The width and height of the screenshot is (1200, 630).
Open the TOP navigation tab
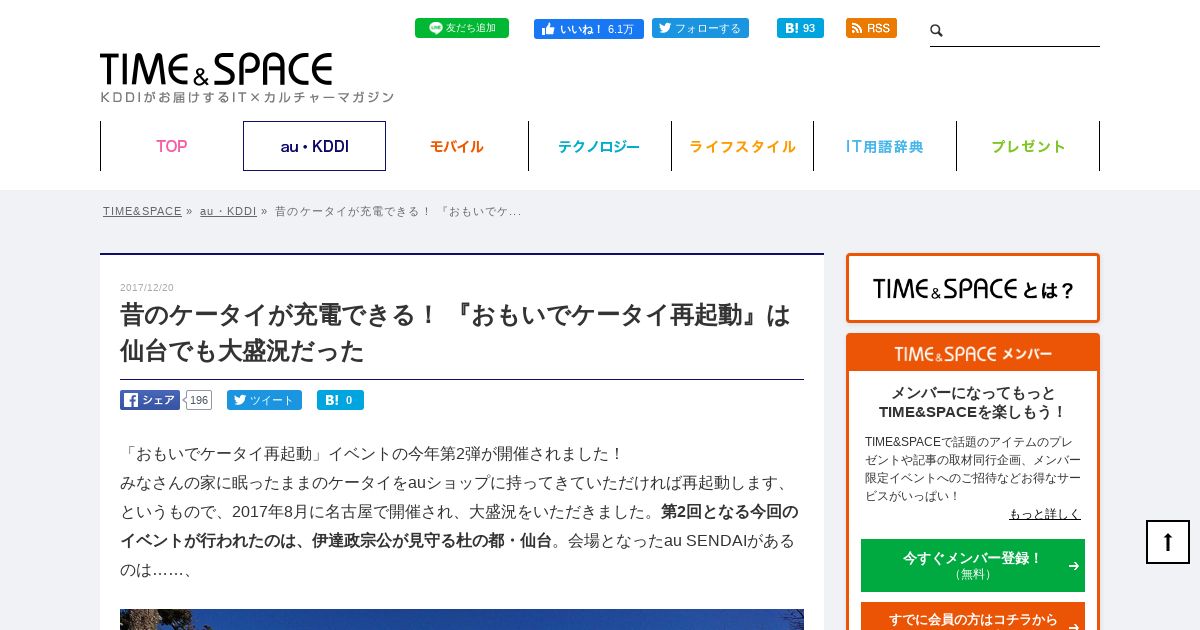tap(171, 146)
